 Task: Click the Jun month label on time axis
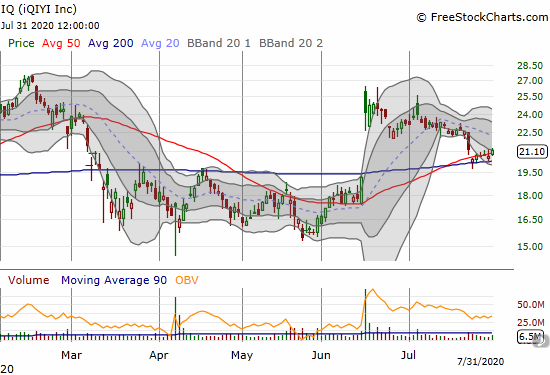point(321,355)
